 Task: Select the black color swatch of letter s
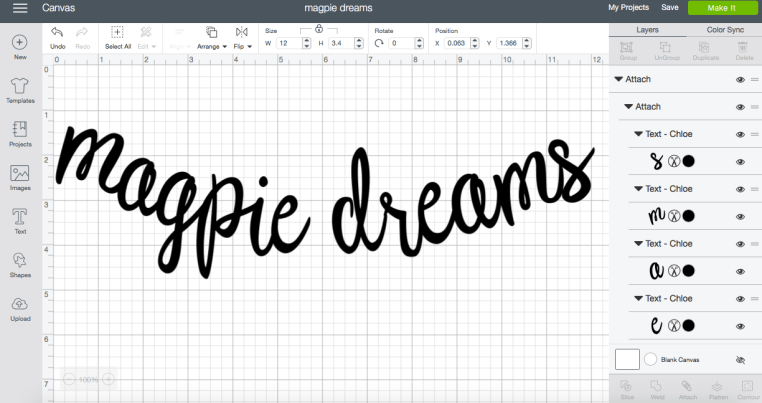[688, 161]
